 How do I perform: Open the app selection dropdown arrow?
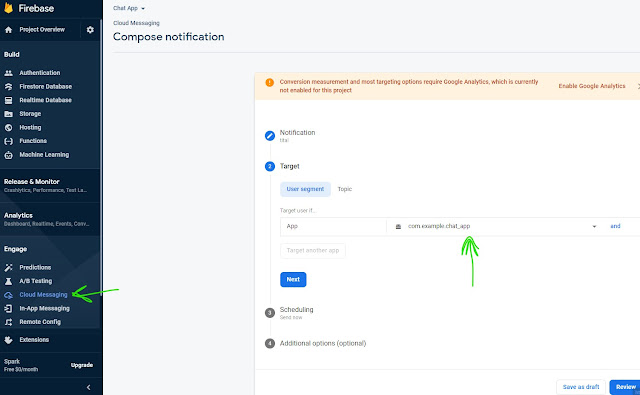[x=594, y=226]
